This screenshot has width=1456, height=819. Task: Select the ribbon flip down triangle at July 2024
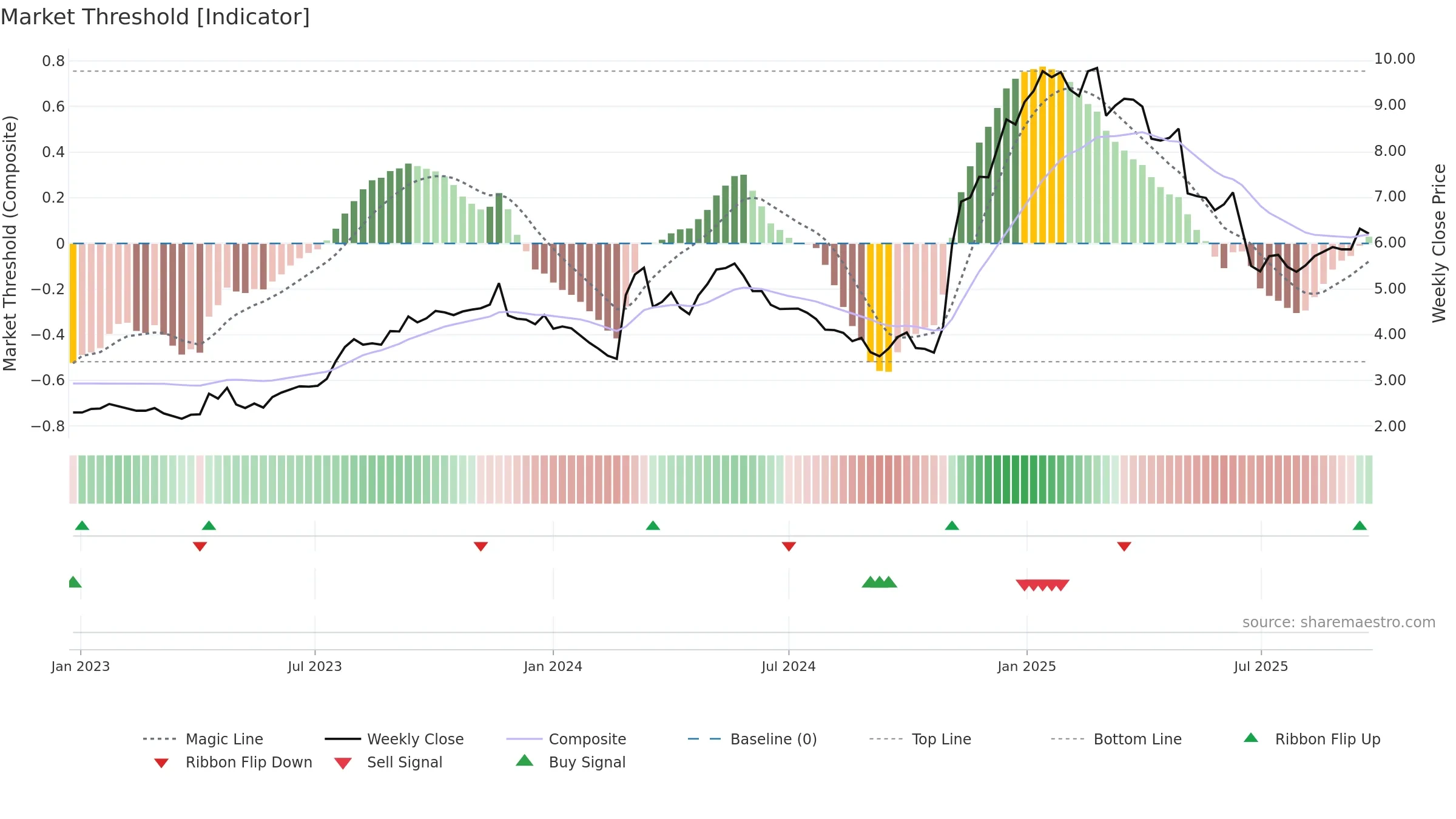(789, 547)
